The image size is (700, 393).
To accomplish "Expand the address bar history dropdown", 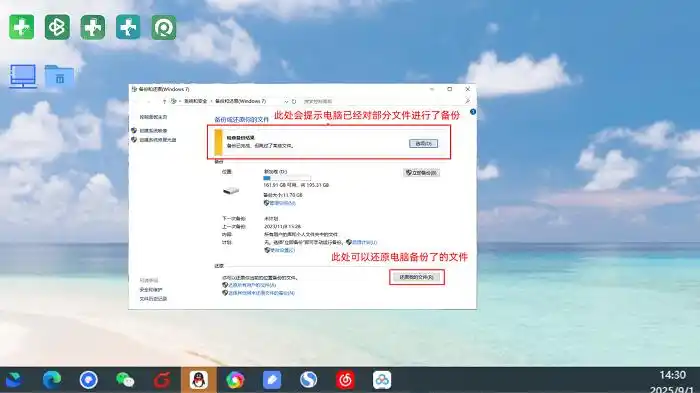I will pos(286,101).
